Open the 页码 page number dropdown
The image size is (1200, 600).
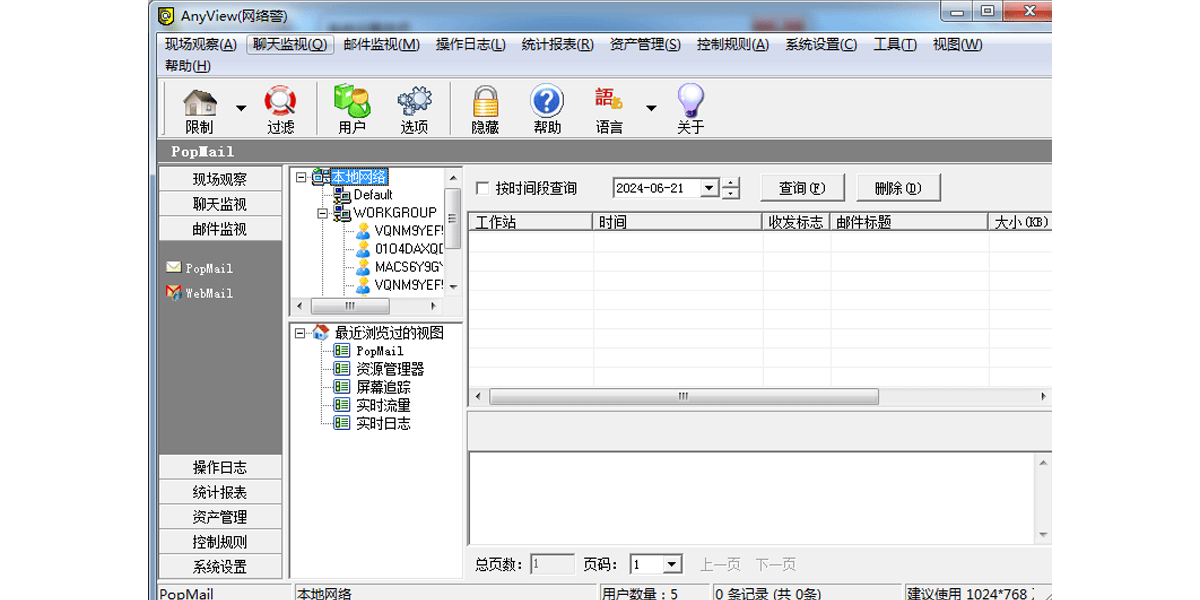click(673, 563)
